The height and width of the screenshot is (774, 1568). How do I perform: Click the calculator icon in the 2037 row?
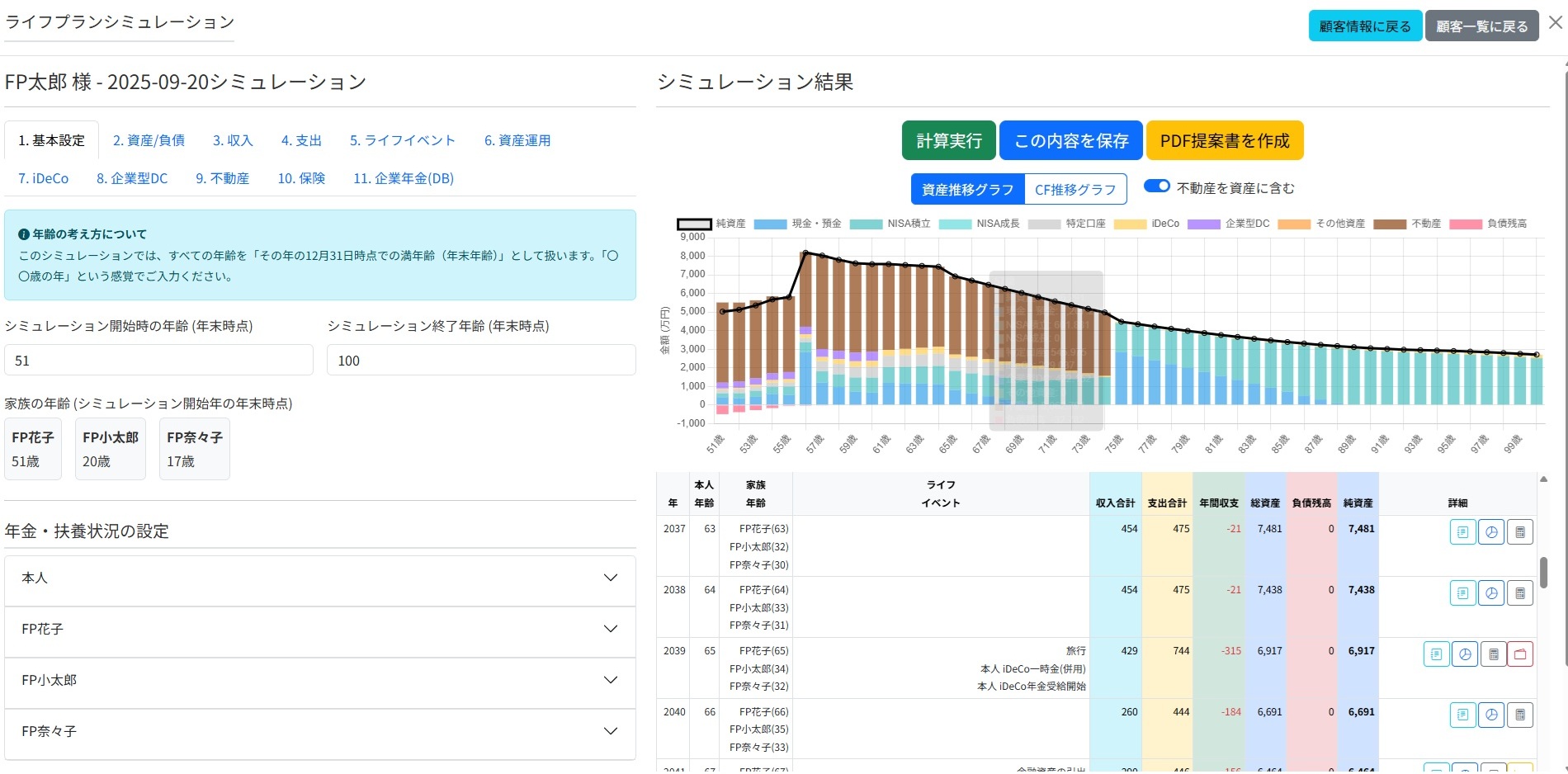pyautogui.click(x=1519, y=532)
